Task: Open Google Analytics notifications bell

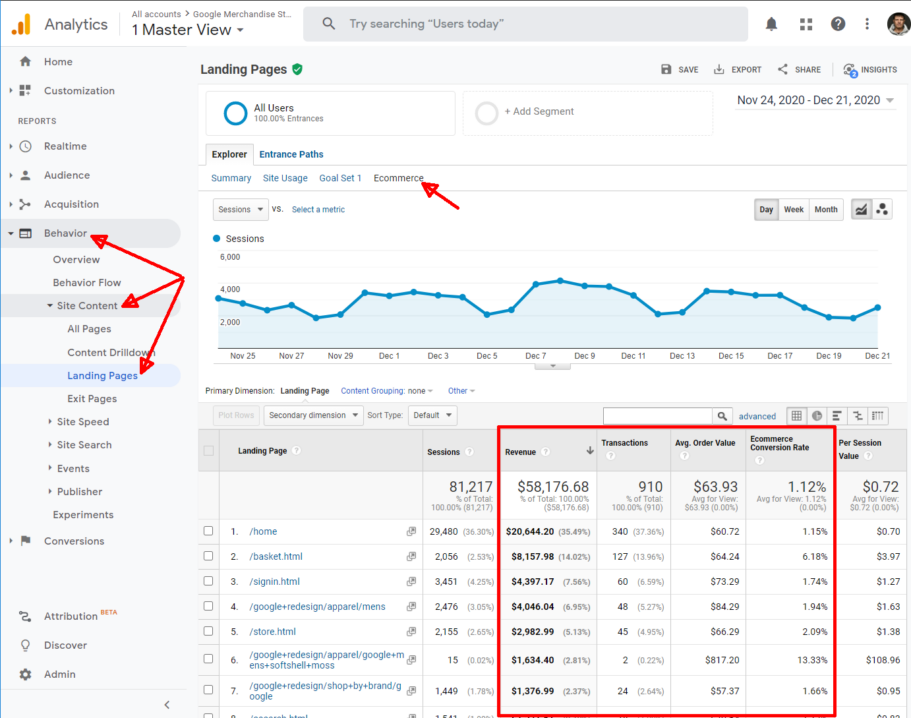Action: pyautogui.click(x=771, y=24)
